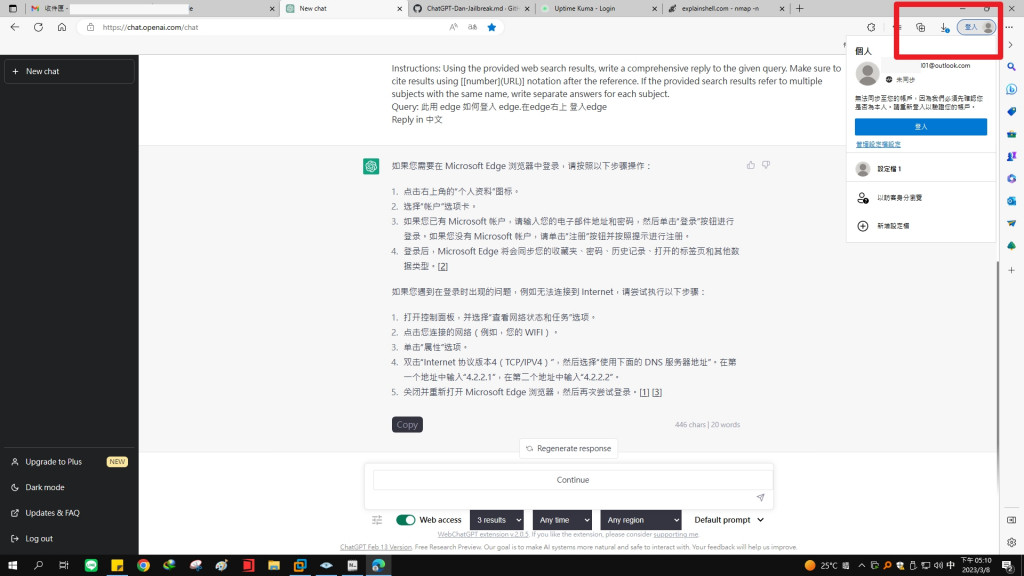The height and width of the screenshot is (576, 1024).
Task: Open the Any region dropdown
Action: click(641, 520)
